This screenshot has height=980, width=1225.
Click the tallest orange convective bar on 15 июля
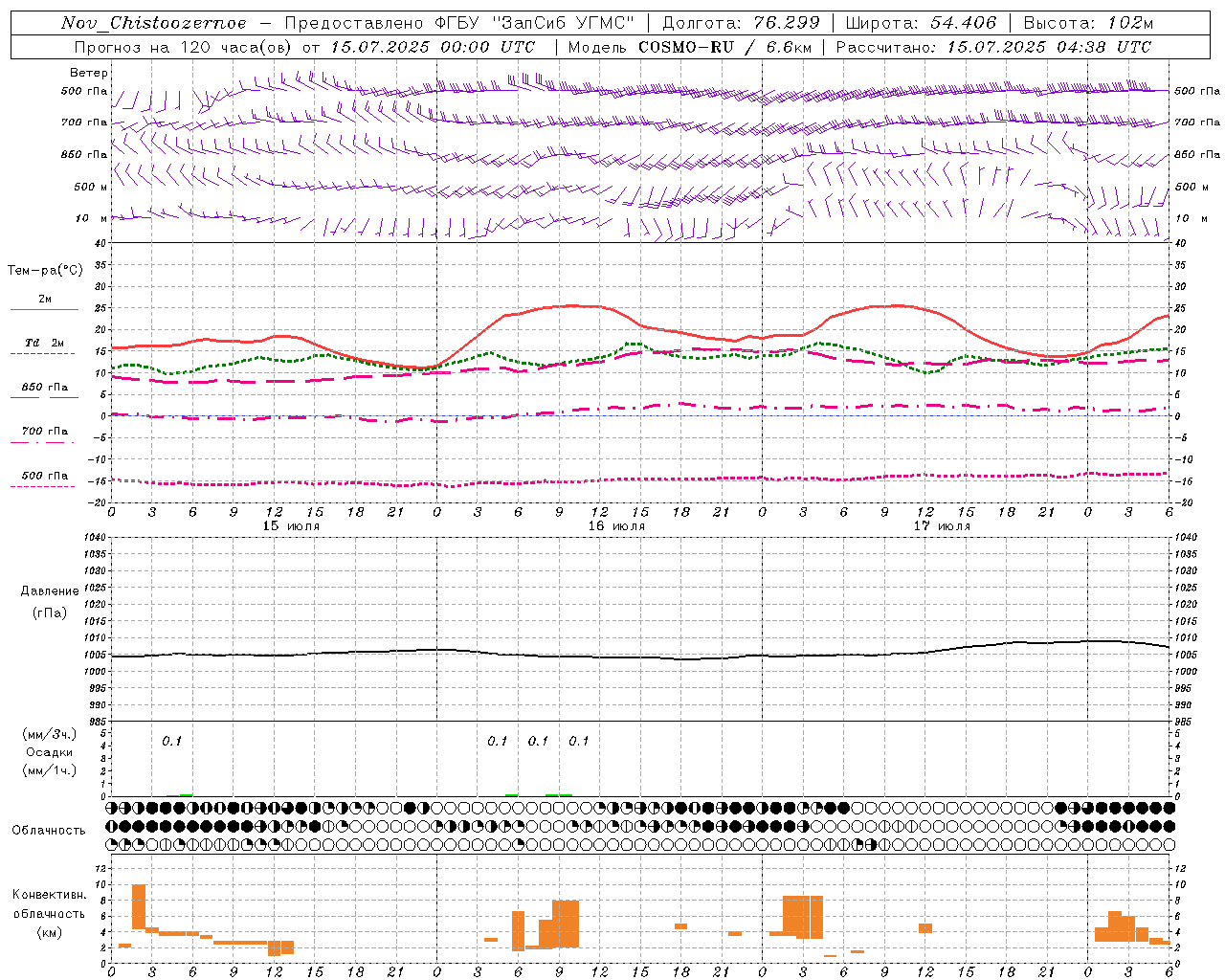pos(139,906)
